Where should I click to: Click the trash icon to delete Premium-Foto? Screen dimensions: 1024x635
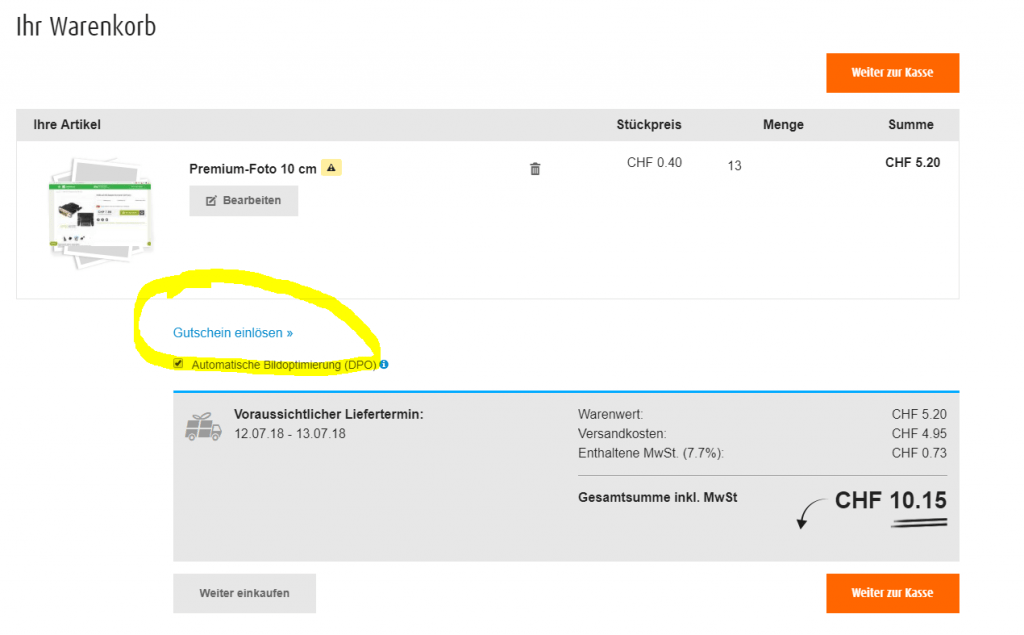tap(535, 169)
